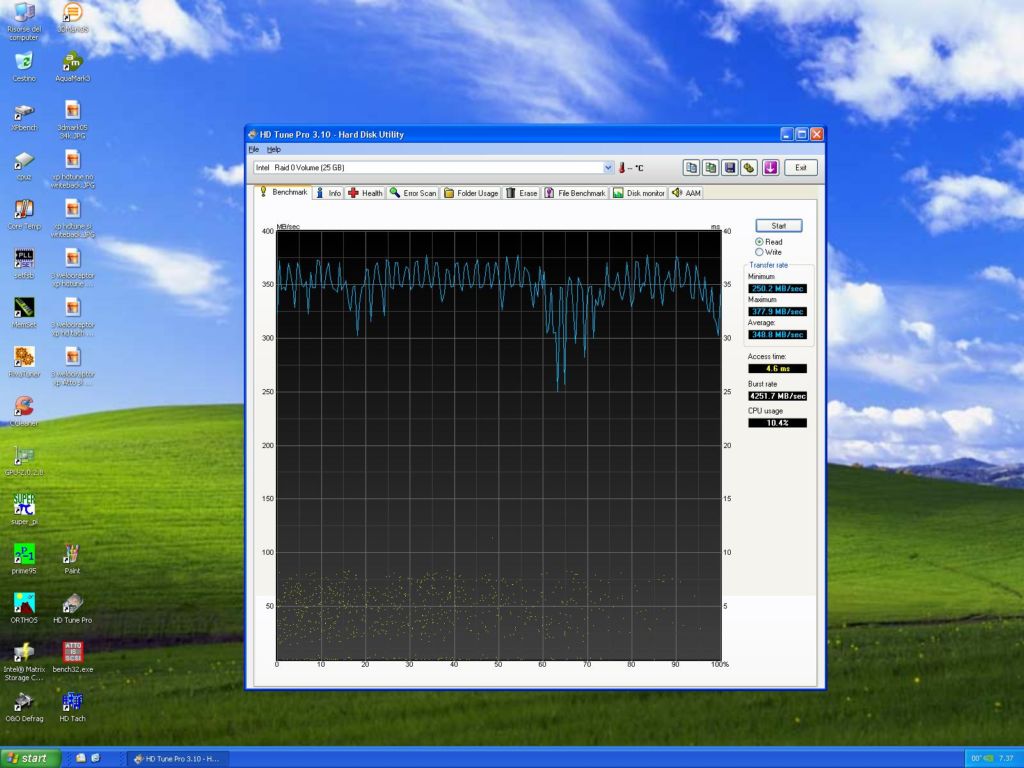Select the prime95 desktop icon
1024x768 pixels.
[24, 559]
